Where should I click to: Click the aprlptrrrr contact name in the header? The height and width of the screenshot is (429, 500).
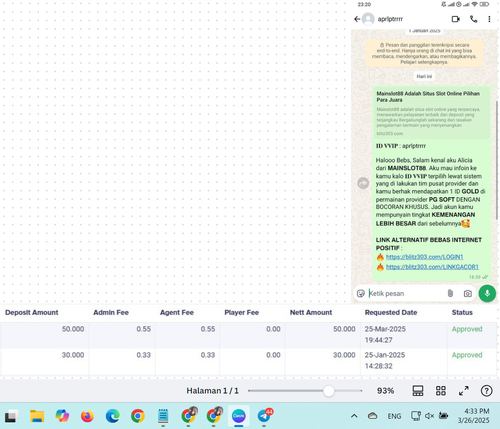point(390,19)
